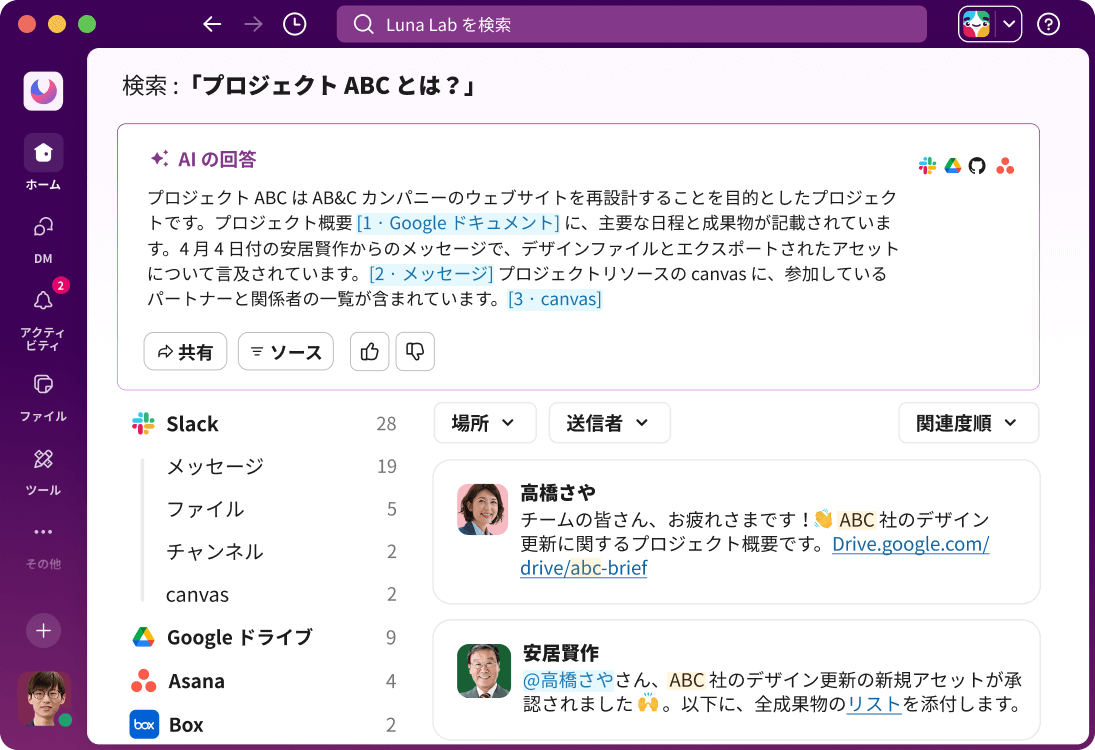This screenshot has height=750, width=1095.
Task: Give the AI answer a thumbs up
Action: click(x=369, y=351)
